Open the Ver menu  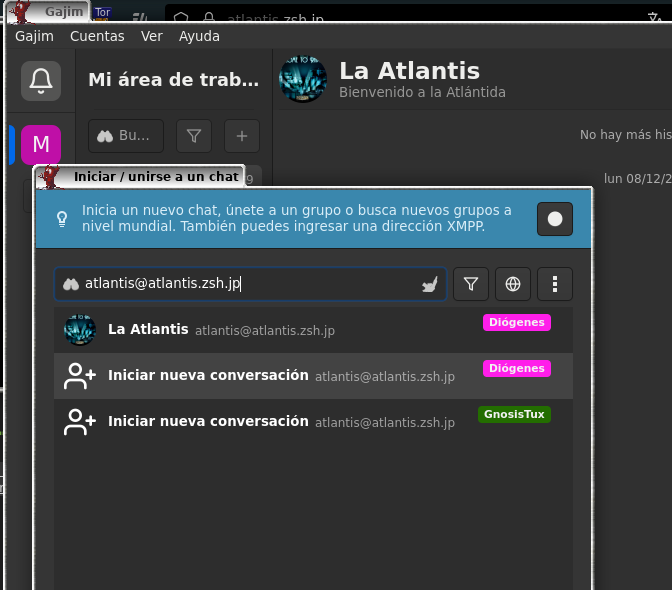[x=152, y=36]
